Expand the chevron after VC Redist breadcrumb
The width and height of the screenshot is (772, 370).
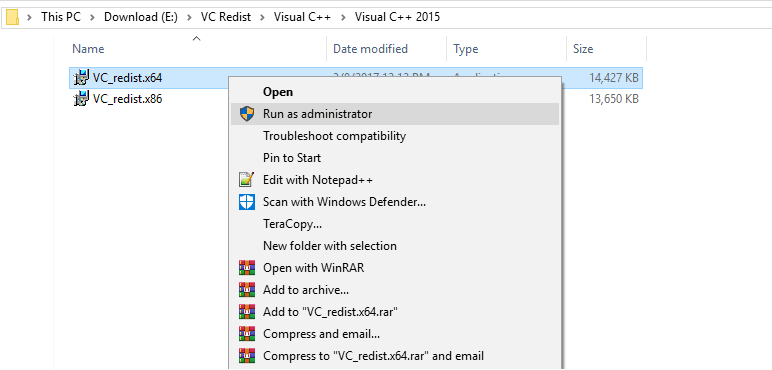[262, 17]
